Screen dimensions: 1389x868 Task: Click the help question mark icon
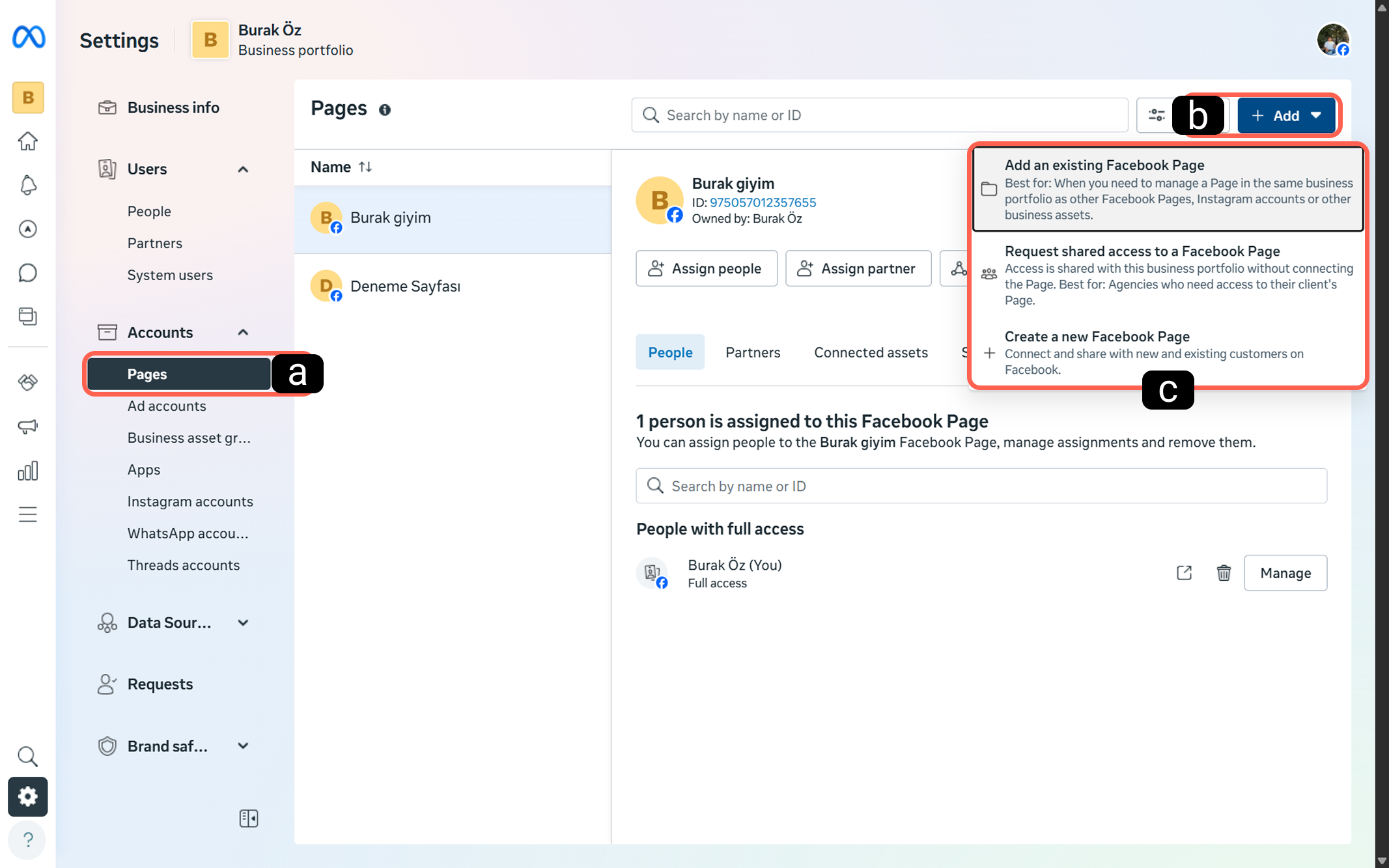28,840
